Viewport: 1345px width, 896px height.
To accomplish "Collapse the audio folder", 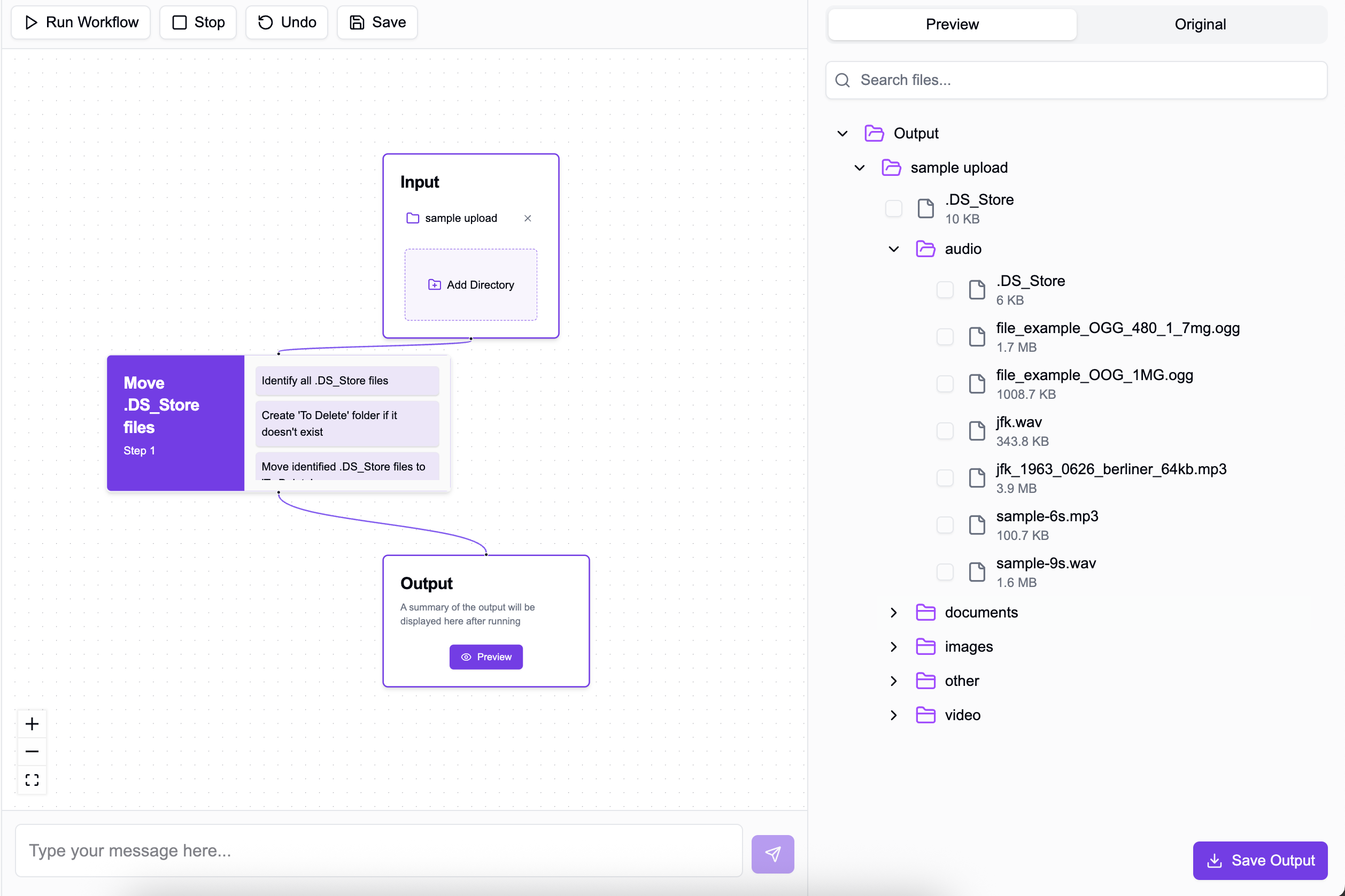I will (x=894, y=249).
